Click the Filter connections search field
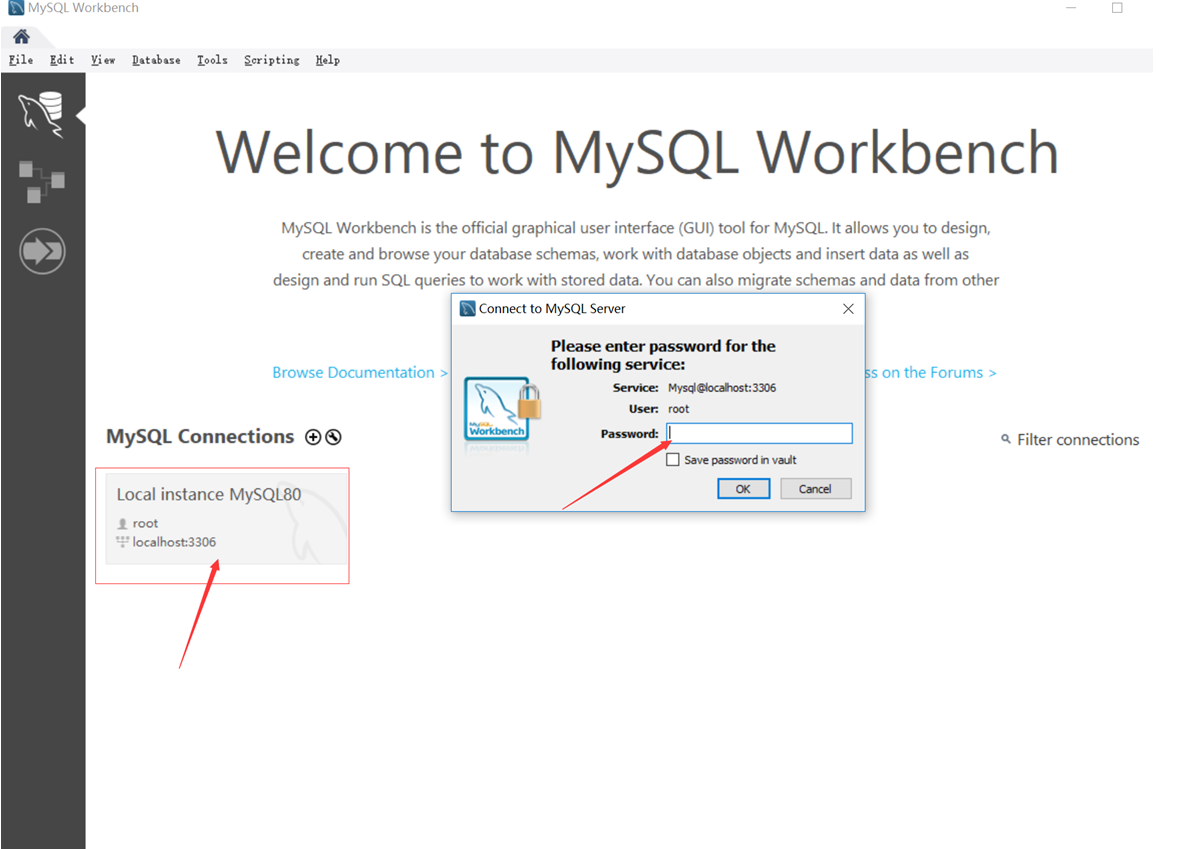The width and height of the screenshot is (1203, 849). [x=1078, y=439]
